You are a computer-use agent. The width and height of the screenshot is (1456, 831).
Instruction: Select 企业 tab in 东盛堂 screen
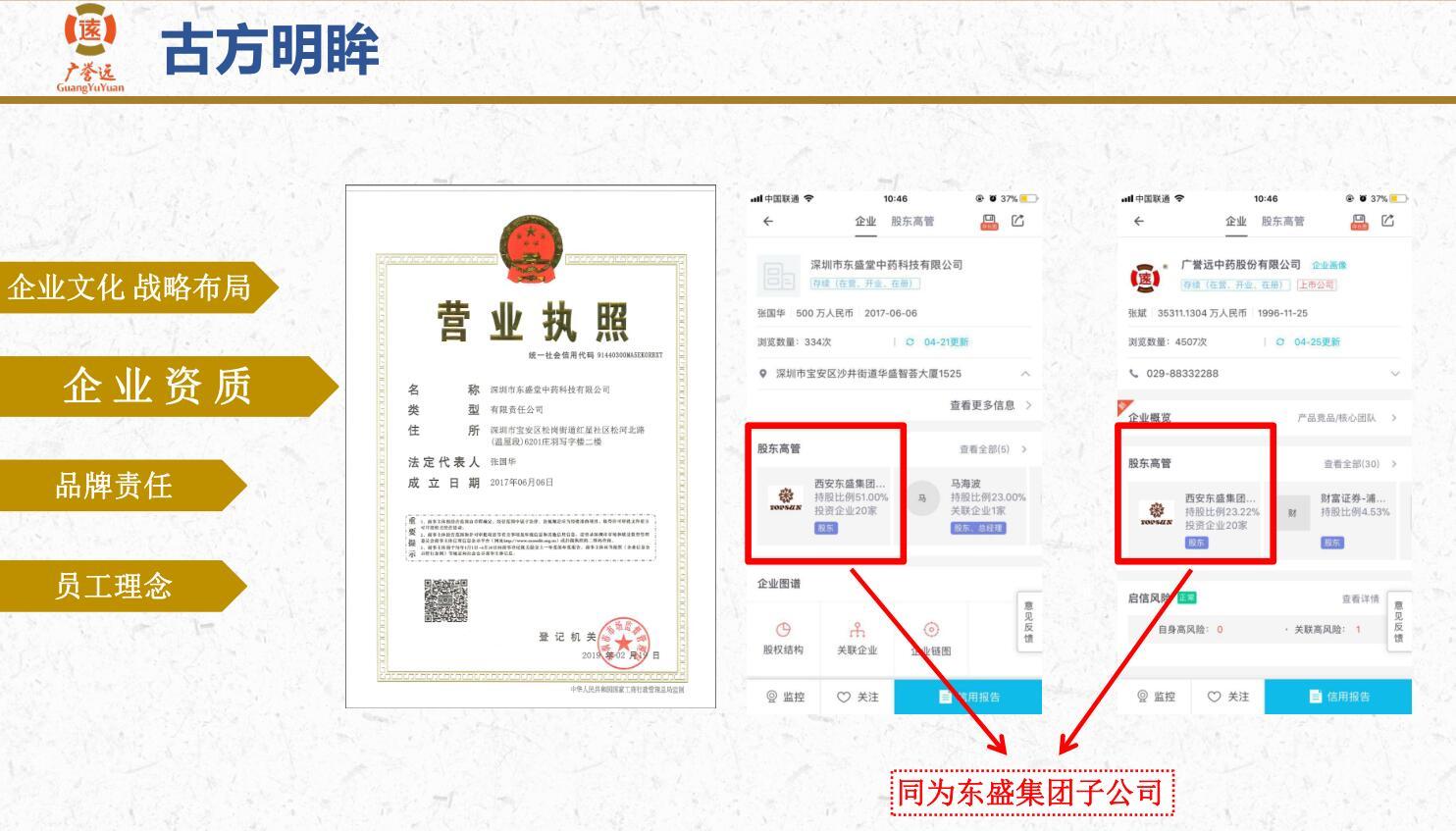[x=865, y=222]
